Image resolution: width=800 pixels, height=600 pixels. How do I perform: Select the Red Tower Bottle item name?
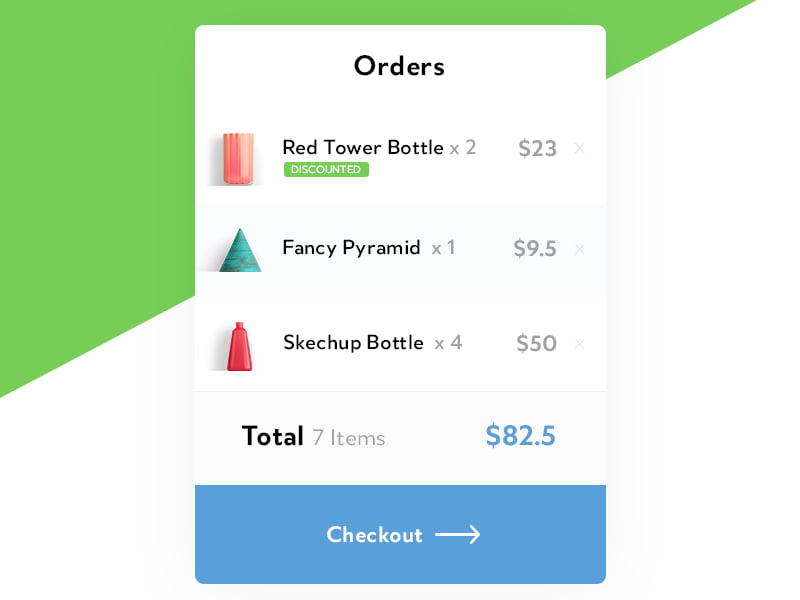point(362,147)
